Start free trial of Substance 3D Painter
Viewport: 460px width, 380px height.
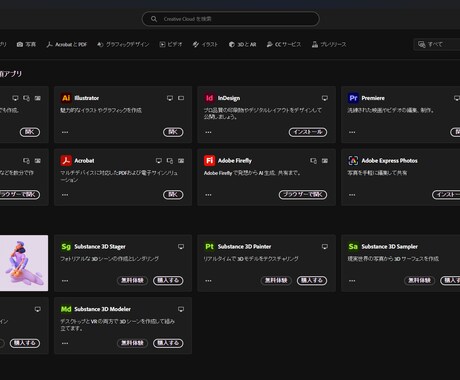click(x=276, y=281)
